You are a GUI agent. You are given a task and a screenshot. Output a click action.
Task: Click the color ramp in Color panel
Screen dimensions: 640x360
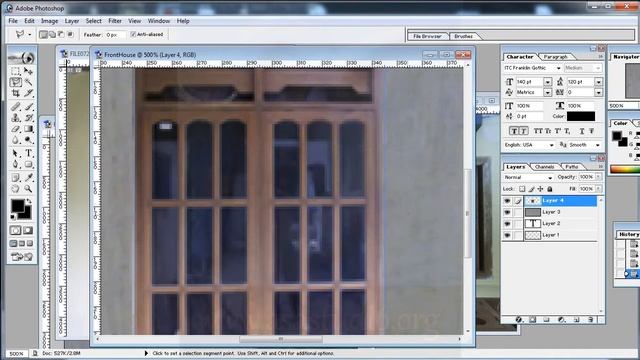click(x=625, y=169)
